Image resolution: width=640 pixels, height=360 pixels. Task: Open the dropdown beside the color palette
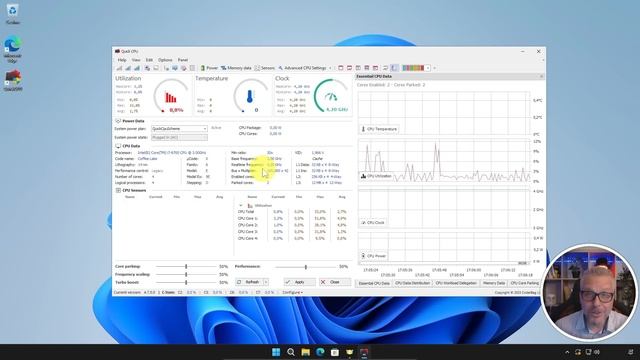(428, 68)
